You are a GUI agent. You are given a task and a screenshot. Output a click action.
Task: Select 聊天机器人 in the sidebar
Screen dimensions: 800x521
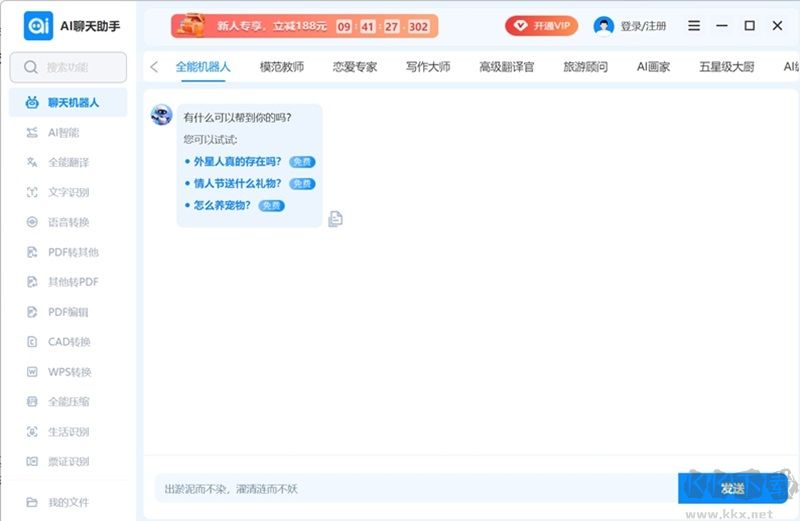(68, 103)
